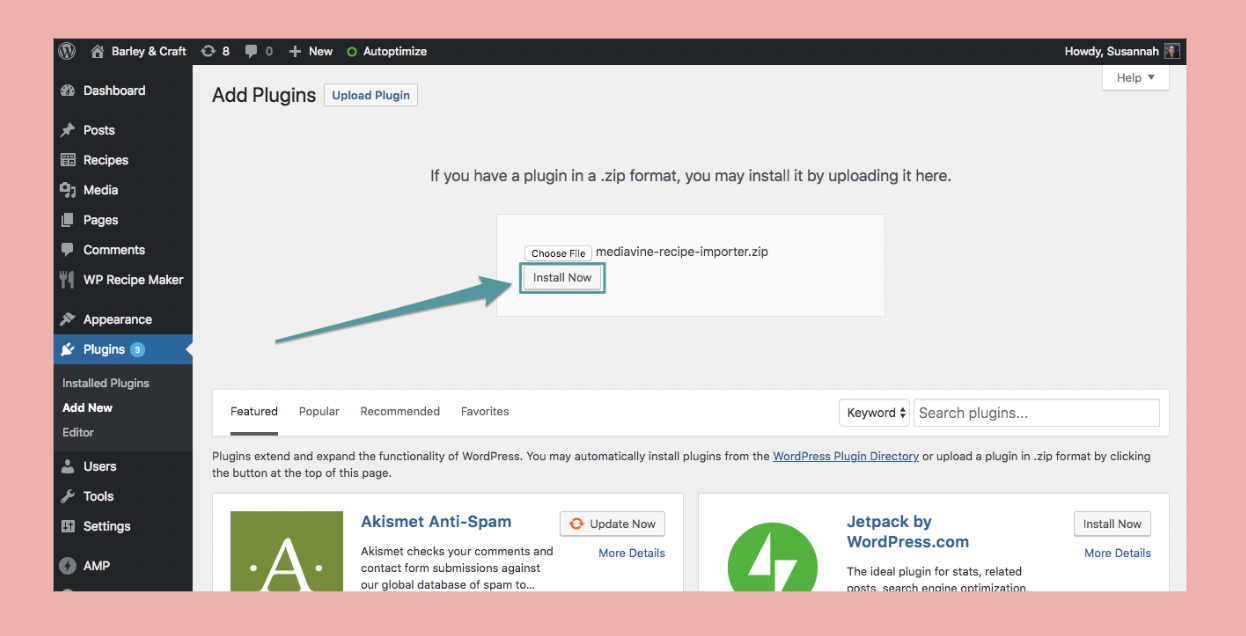Click the Appearance paintbrush icon

coord(68,320)
